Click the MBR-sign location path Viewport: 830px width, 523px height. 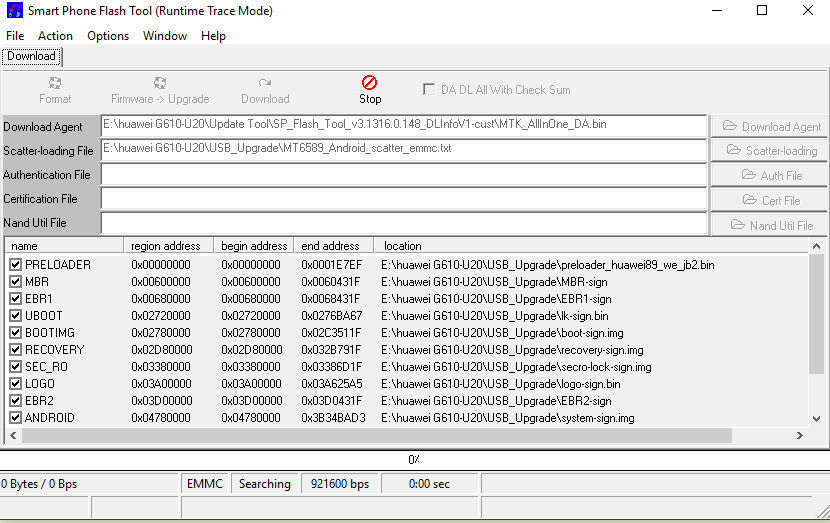coord(494,282)
